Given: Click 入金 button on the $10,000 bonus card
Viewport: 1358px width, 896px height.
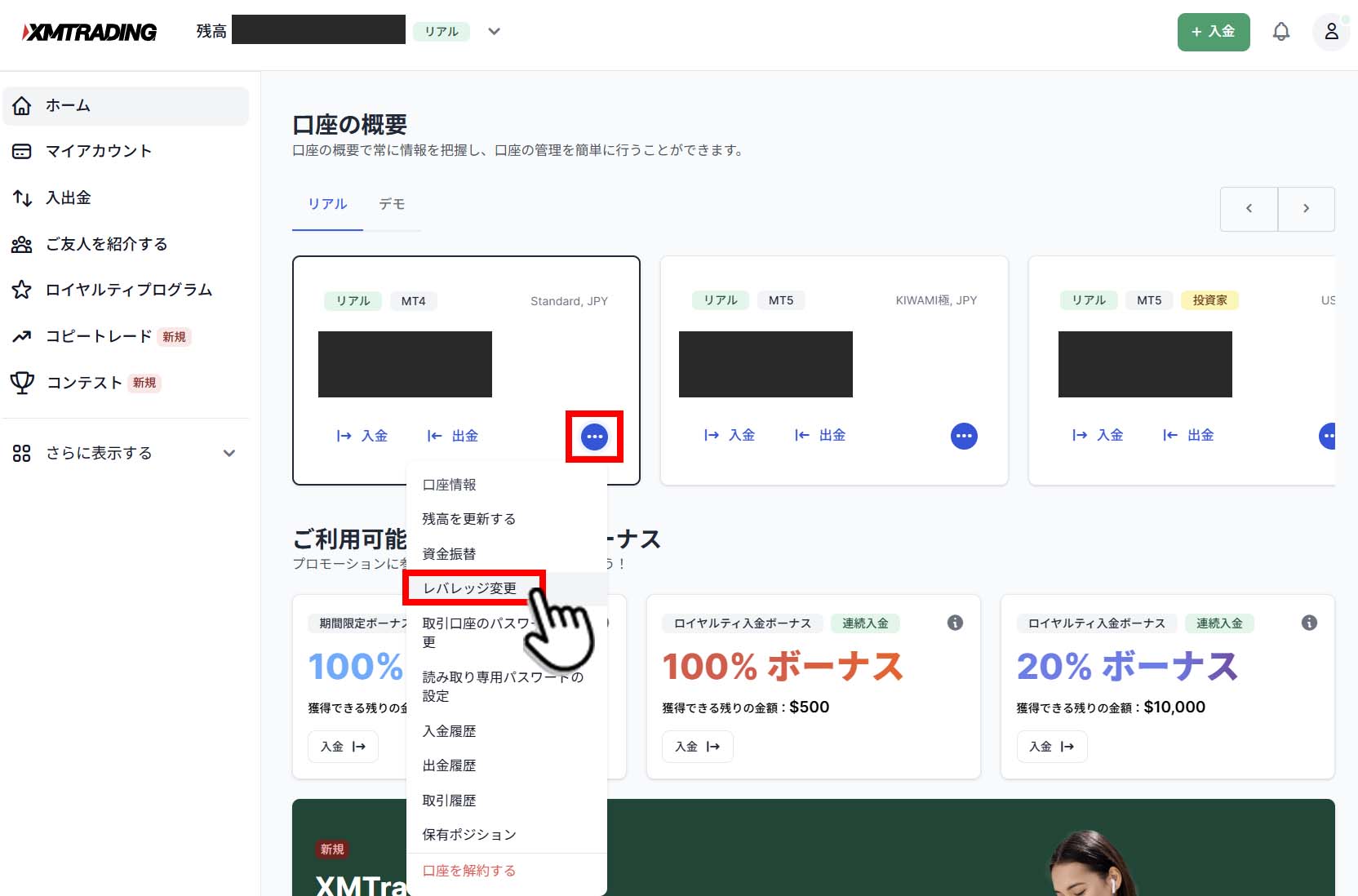Looking at the screenshot, I should [x=1051, y=747].
